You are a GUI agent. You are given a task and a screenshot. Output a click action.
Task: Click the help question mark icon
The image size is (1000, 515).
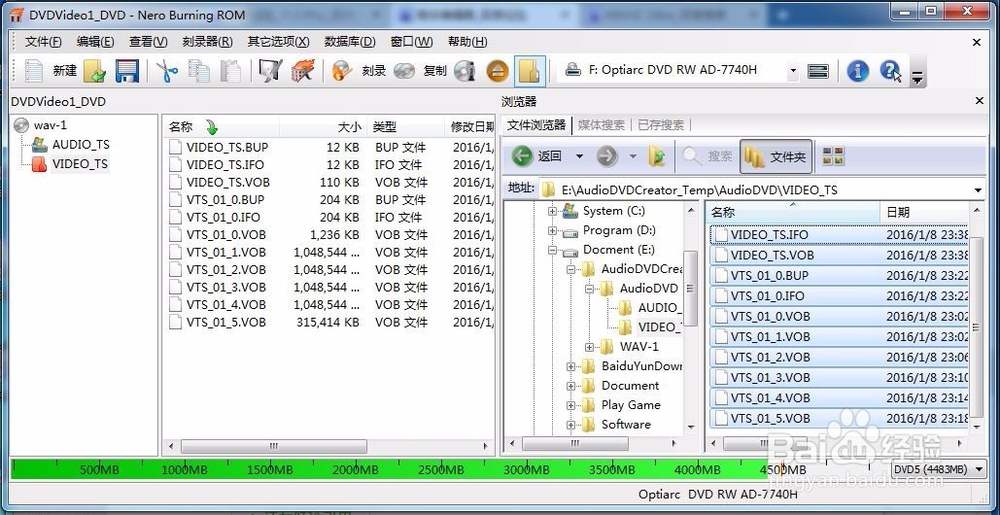[x=890, y=71]
